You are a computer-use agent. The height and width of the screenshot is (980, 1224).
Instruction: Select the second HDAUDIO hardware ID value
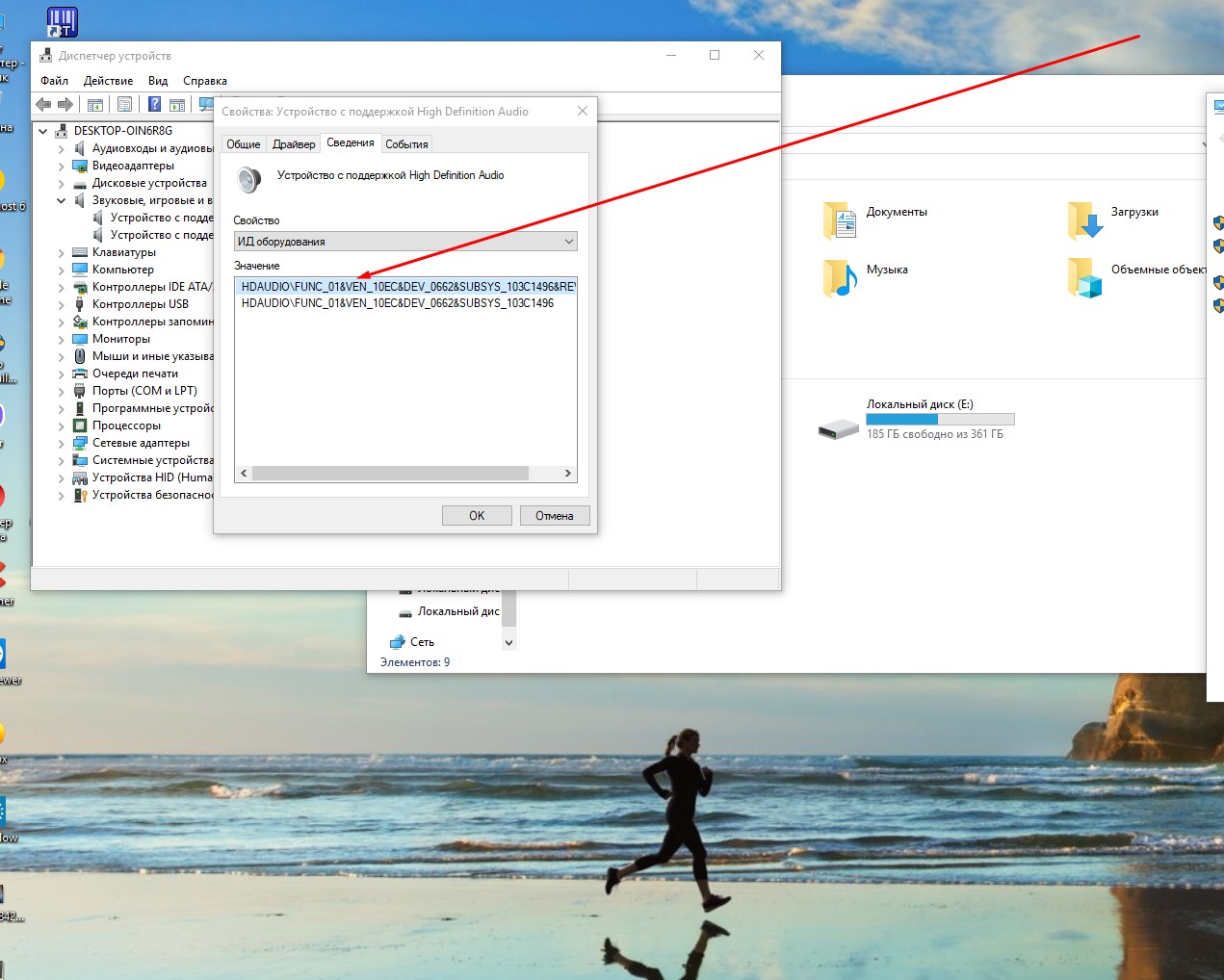398,303
